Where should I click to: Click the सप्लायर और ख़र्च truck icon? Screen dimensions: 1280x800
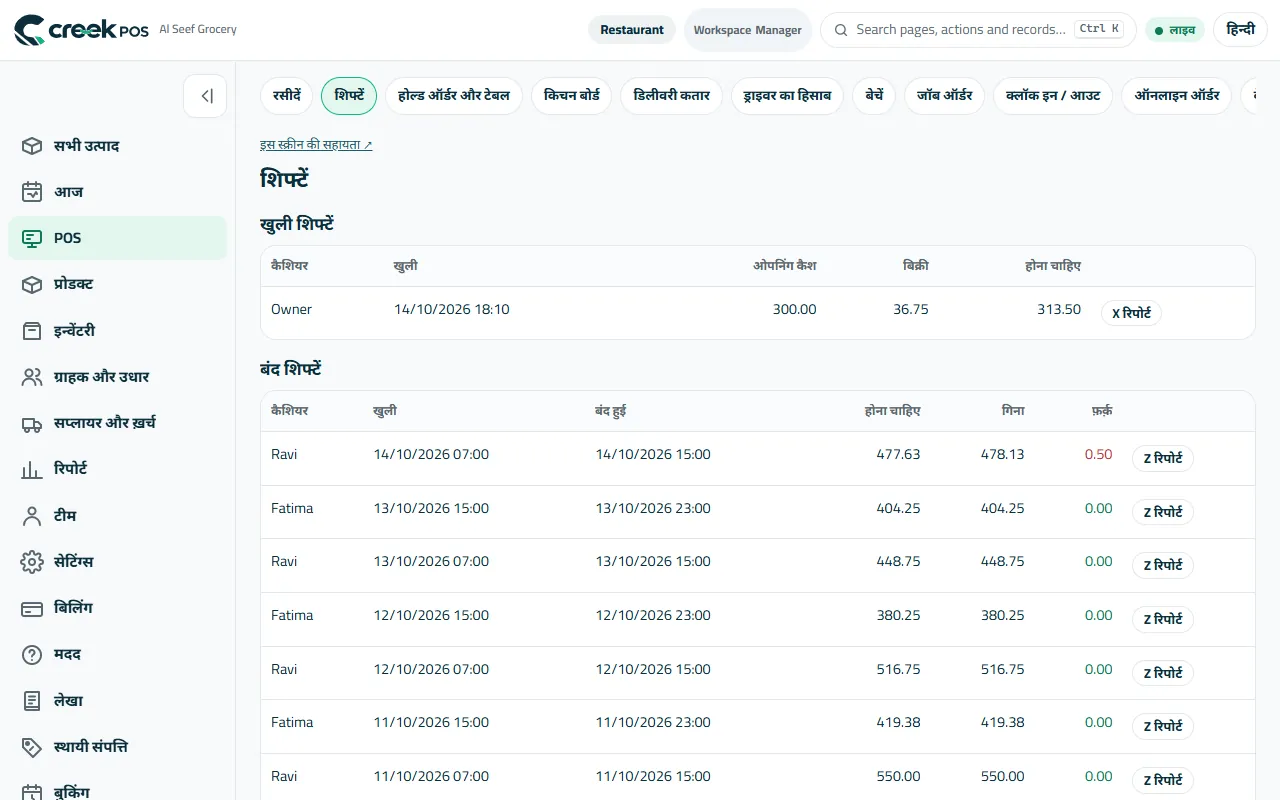[32, 423]
